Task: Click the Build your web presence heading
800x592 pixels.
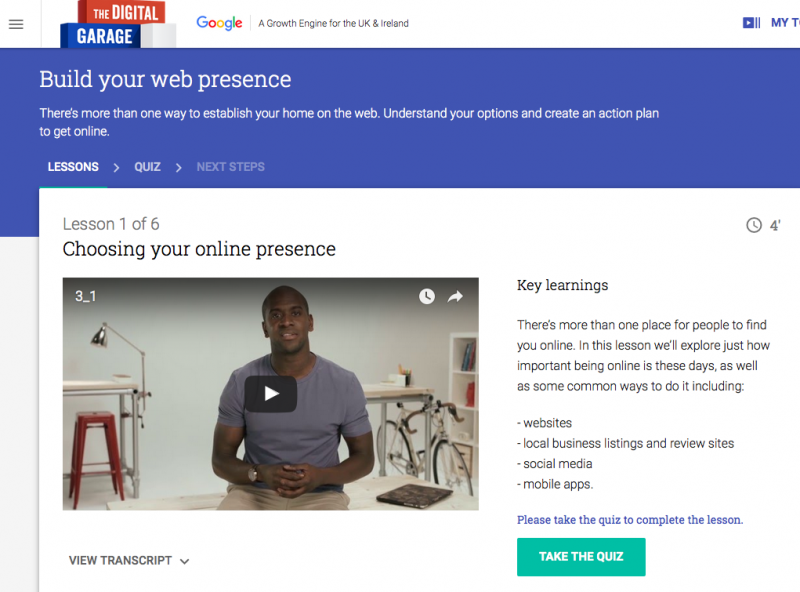Action: [165, 79]
